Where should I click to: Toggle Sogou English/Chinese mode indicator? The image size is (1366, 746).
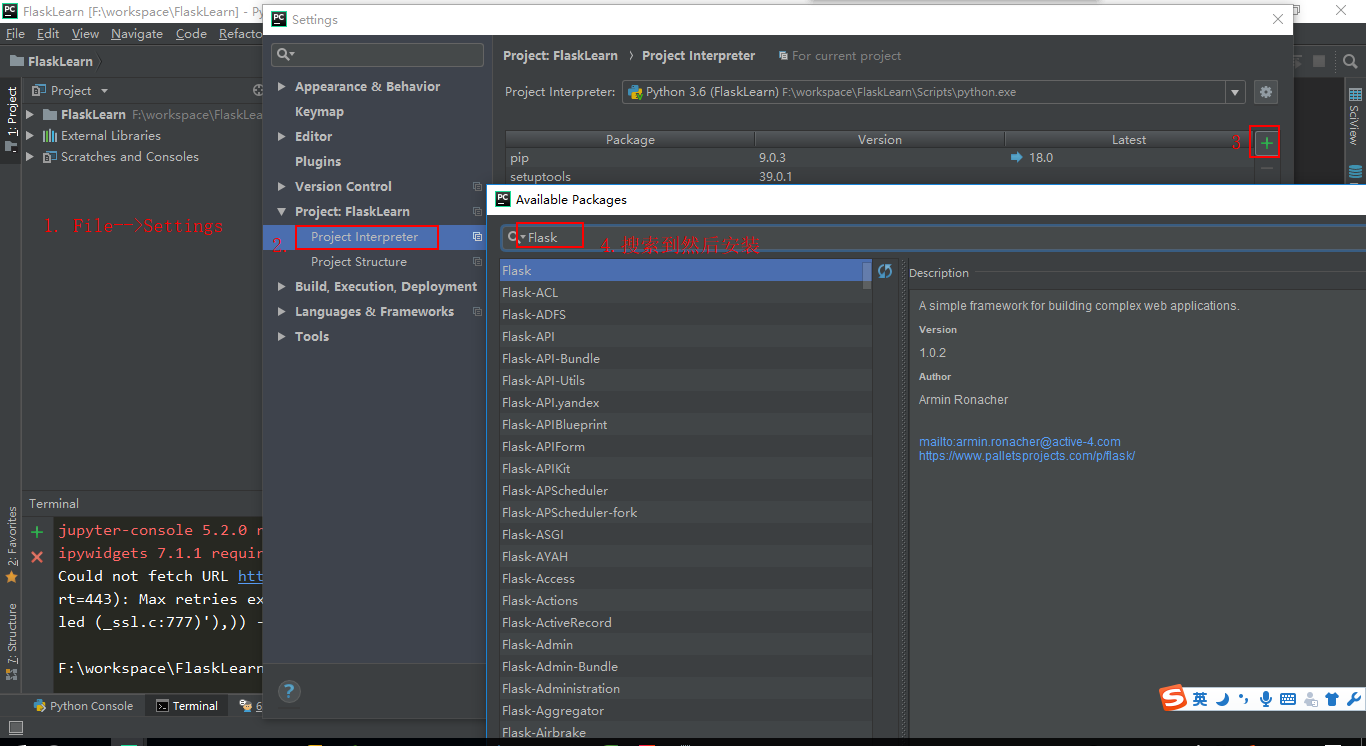[1200, 699]
